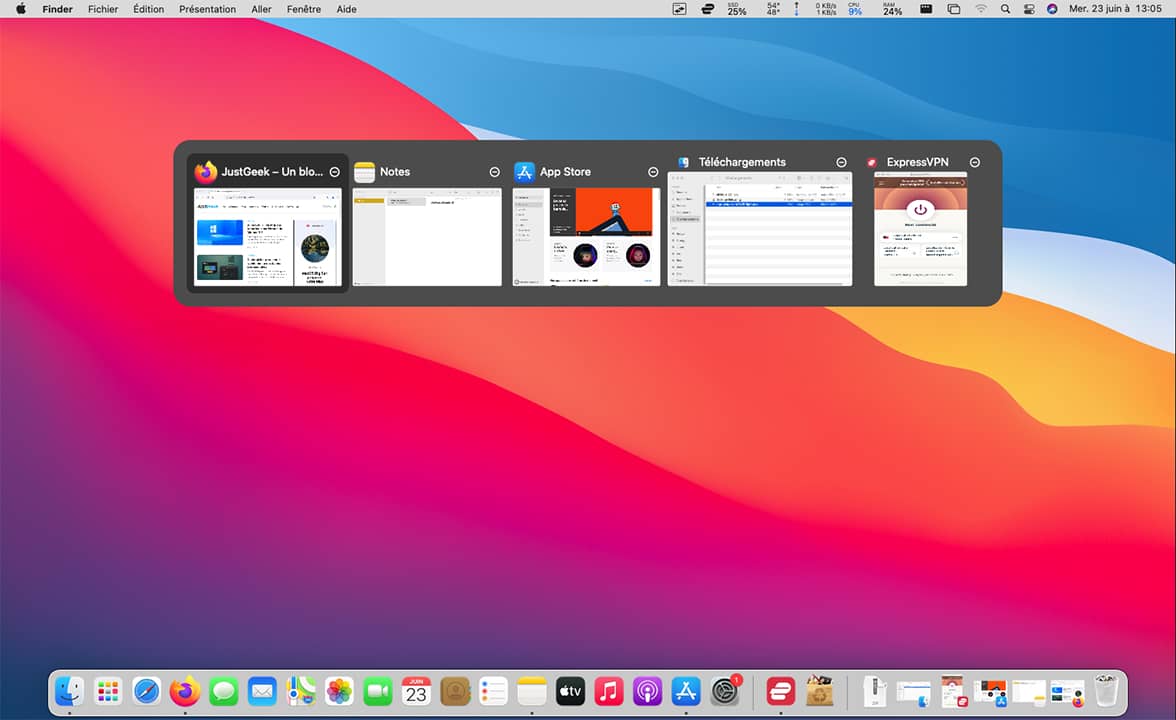
Task: Open the Finder icon in the Dock
Action: click(x=70, y=692)
